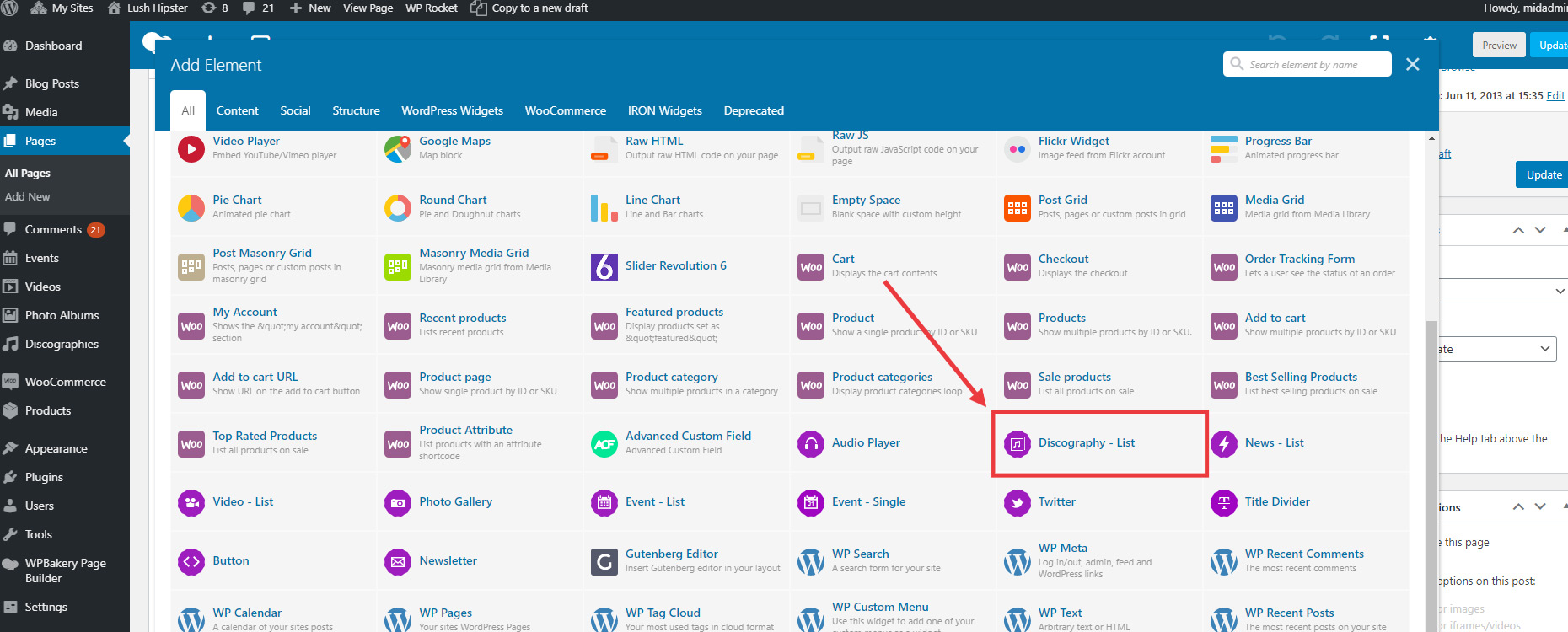Click View Page in admin bar

368,8
